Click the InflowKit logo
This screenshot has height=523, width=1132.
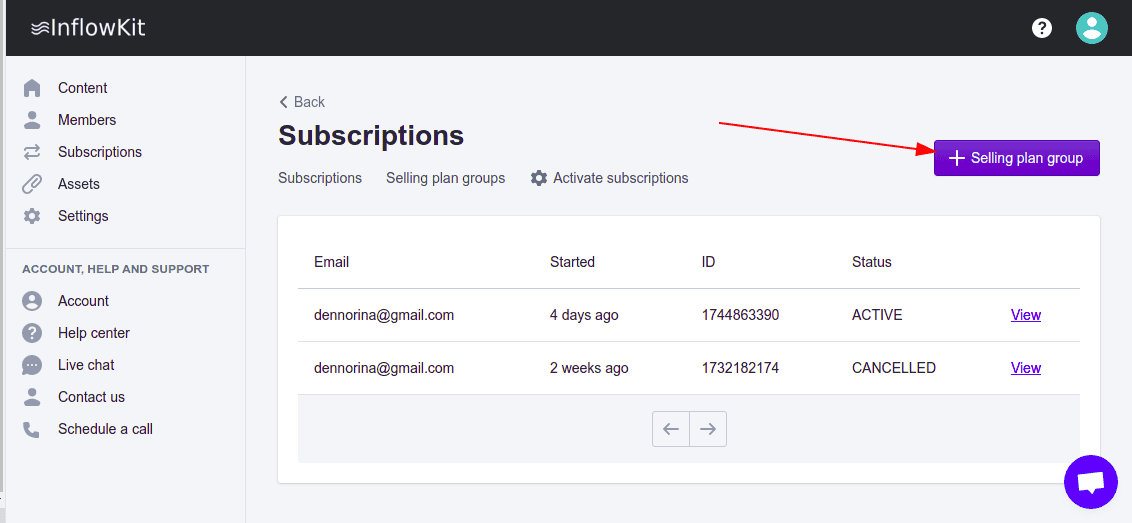tap(88, 28)
